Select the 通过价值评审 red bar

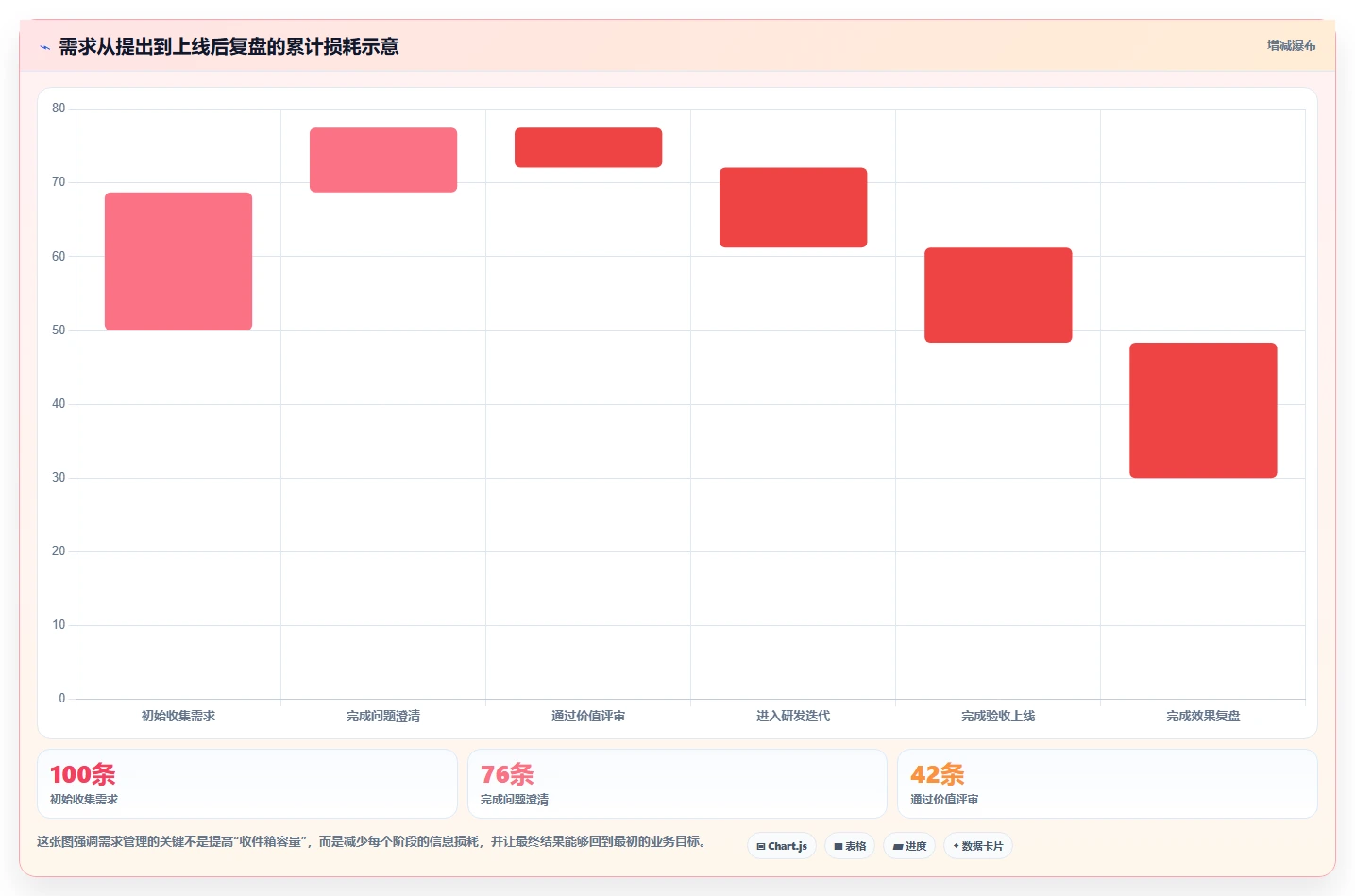pos(588,147)
